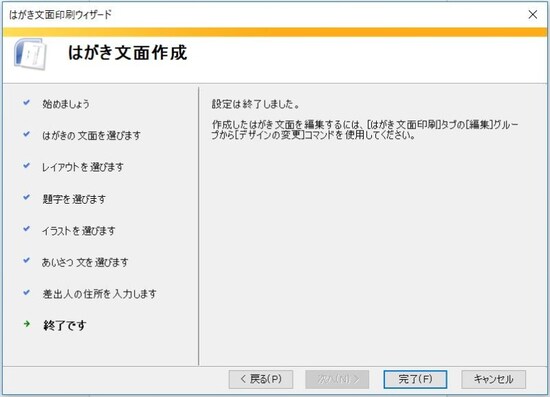Select the 始めましょう step

coord(66,104)
